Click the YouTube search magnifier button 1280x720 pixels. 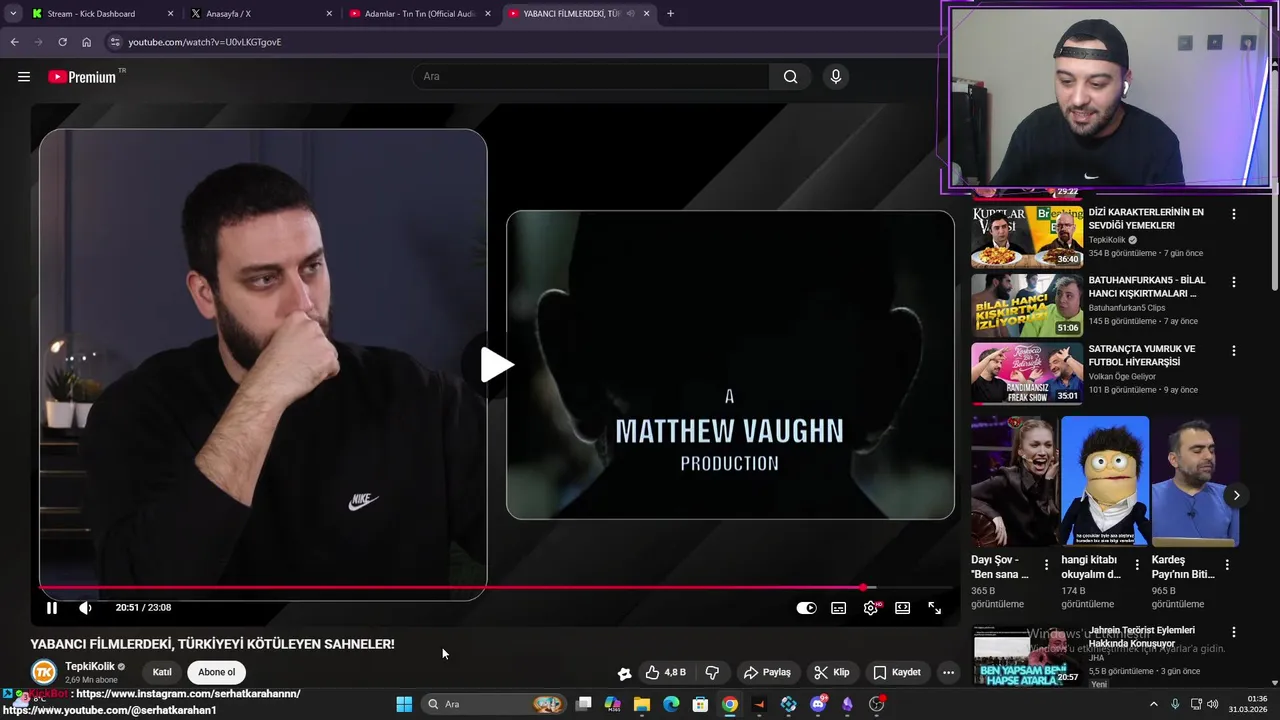tap(790, 76)
